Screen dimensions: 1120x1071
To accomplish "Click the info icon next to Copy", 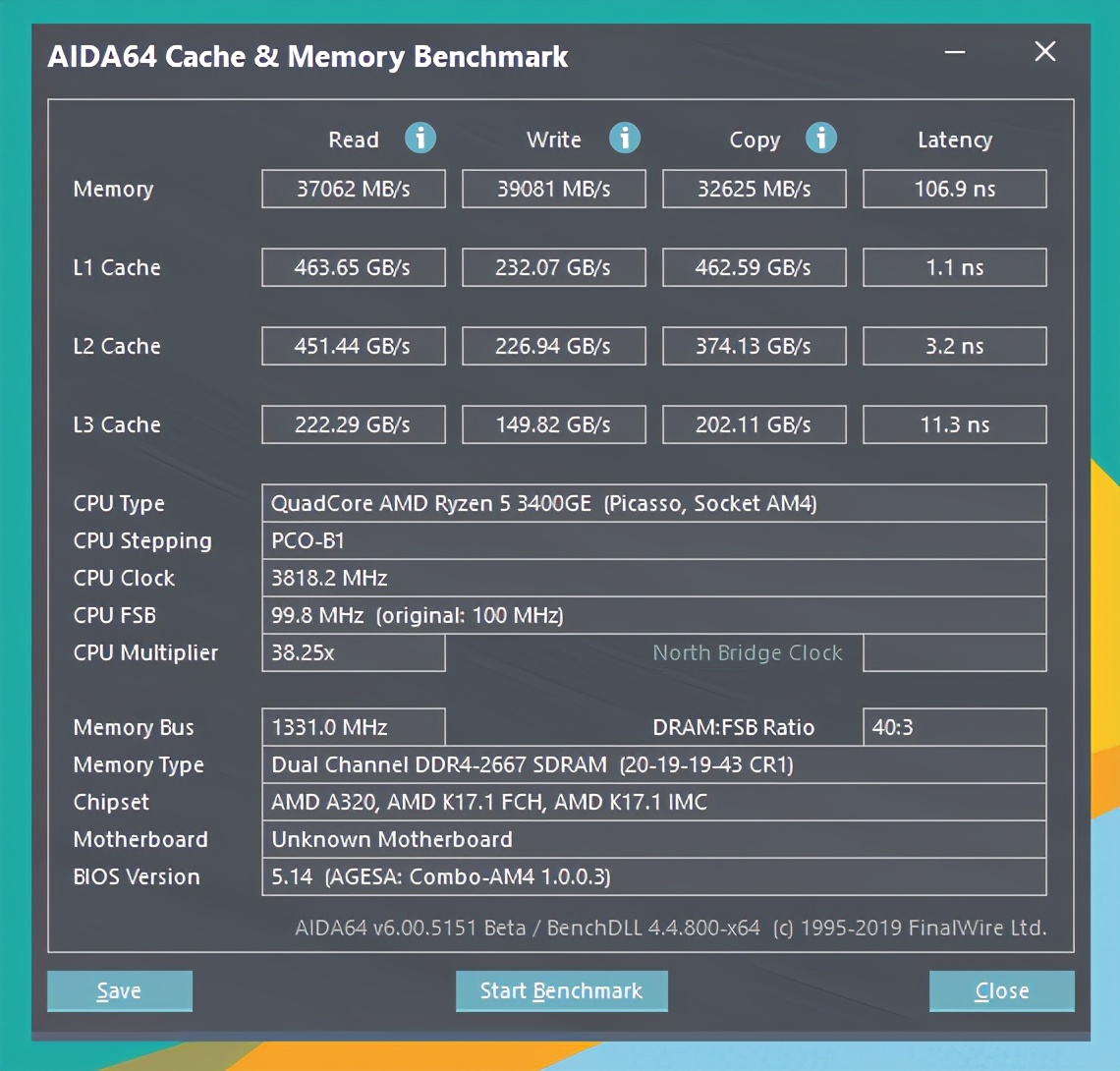I will point(820,138).
